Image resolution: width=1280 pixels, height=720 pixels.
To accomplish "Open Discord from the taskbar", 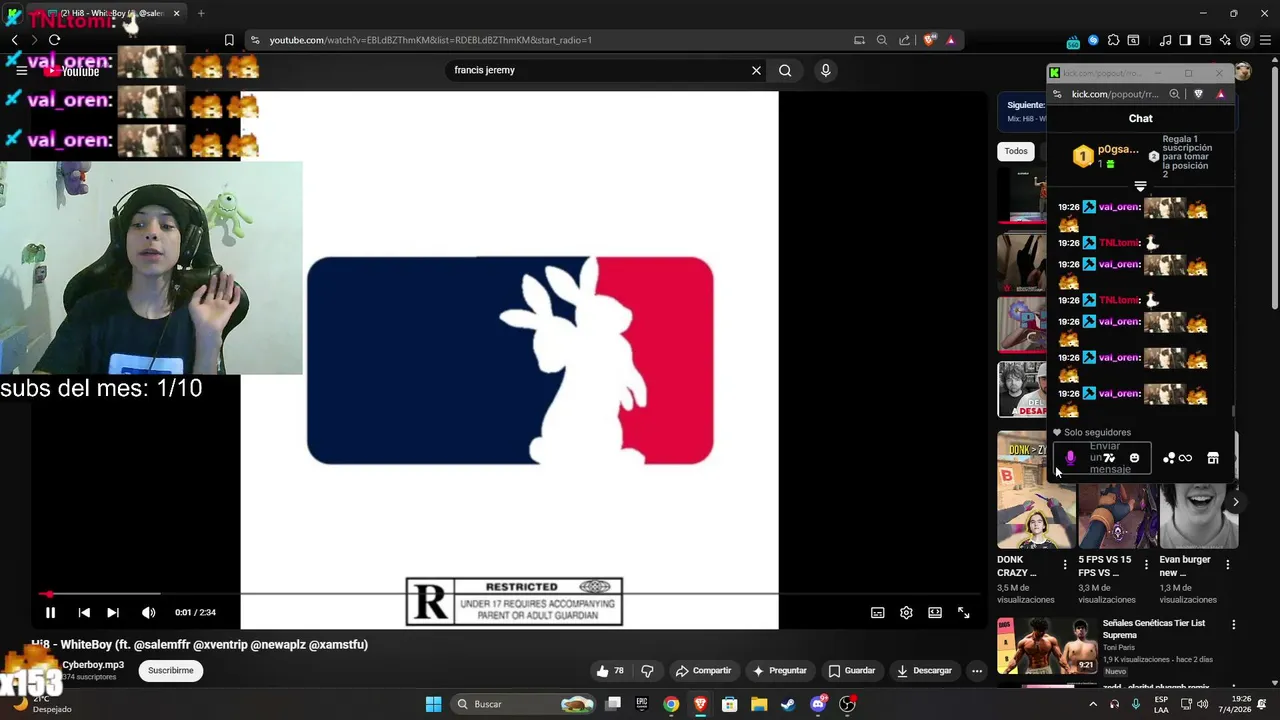I will (x=818, y=704).
